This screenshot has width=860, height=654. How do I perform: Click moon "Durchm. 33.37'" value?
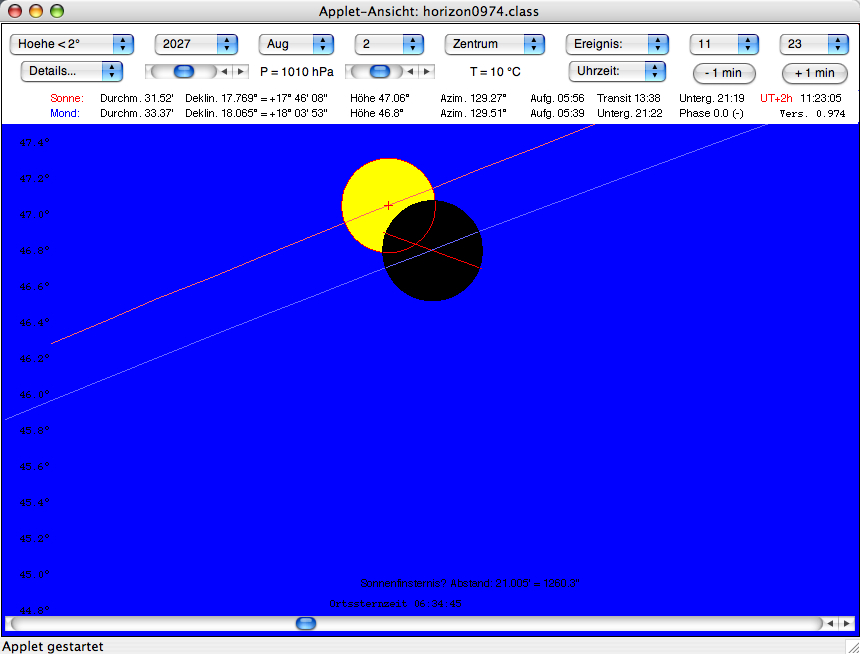tap(137, 113)
